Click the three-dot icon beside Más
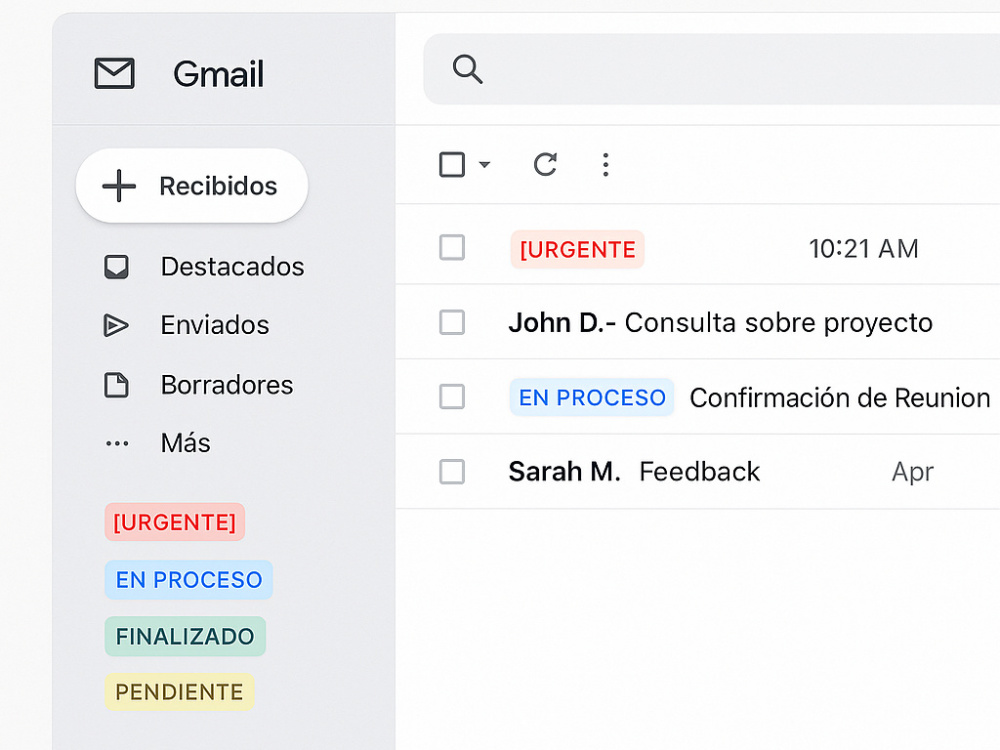The image size is (1000, 750). (117, 443)
